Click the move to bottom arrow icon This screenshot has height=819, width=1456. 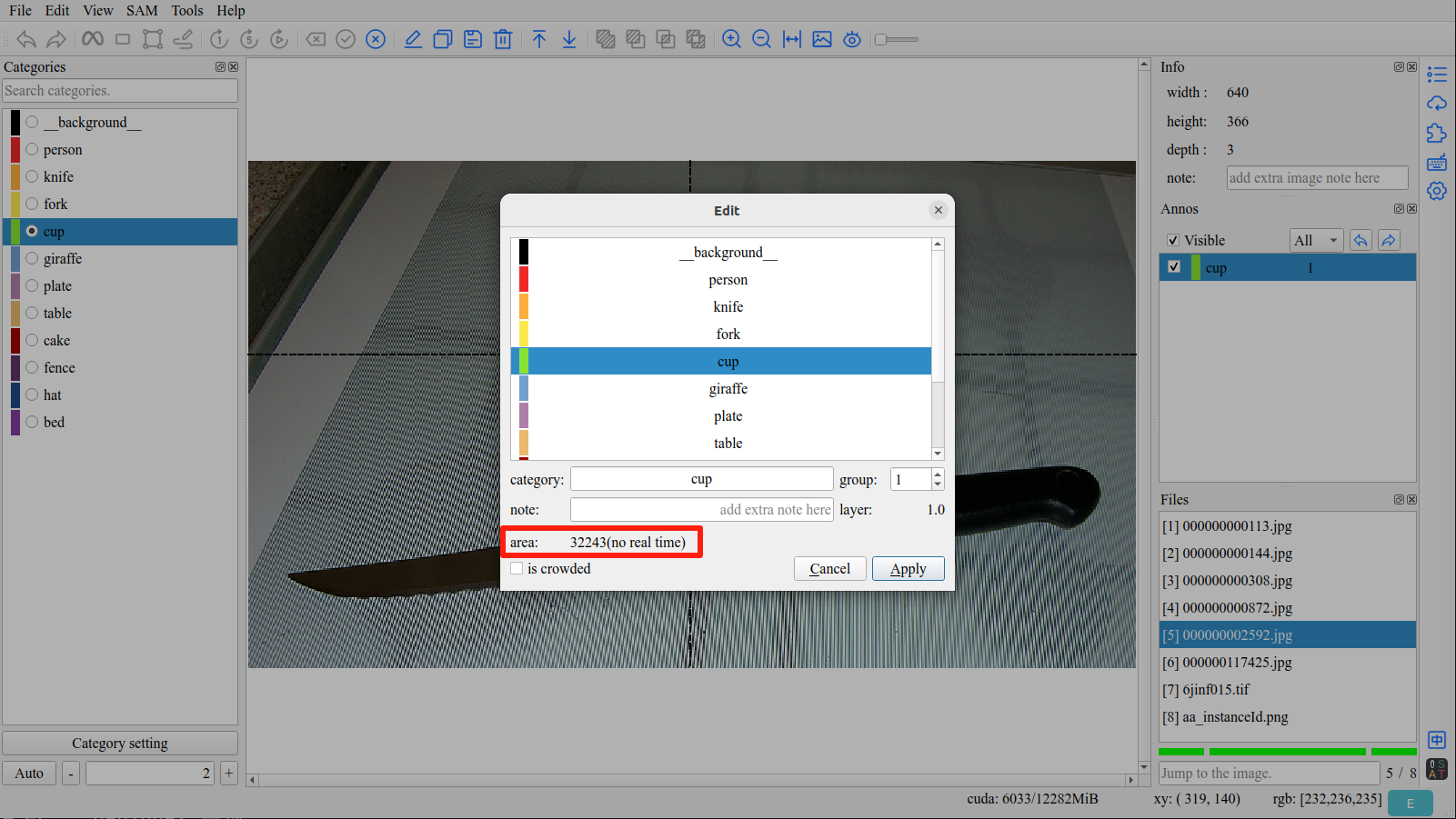coord(569,39)
